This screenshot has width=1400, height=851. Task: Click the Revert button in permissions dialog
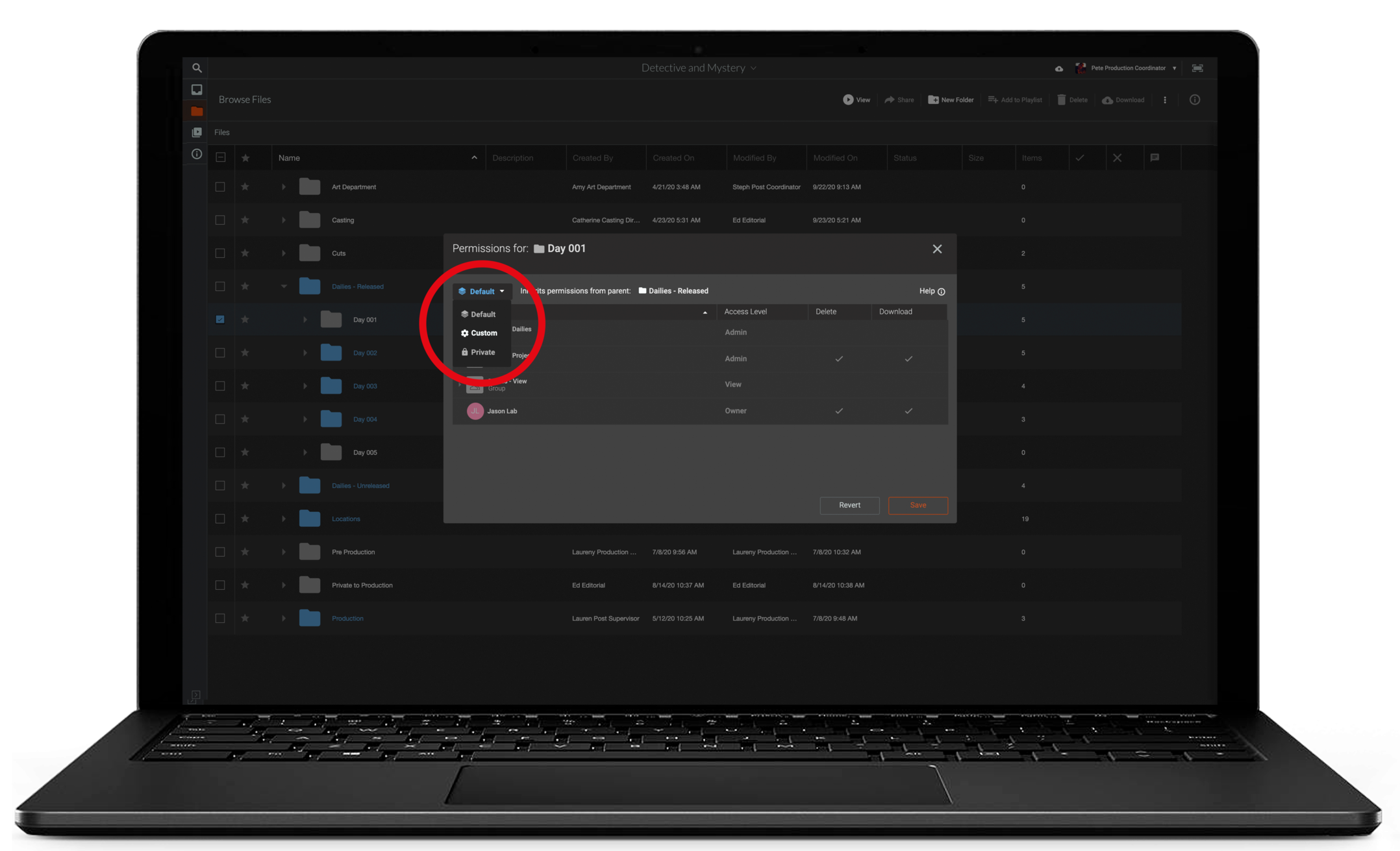pos(849,505)
